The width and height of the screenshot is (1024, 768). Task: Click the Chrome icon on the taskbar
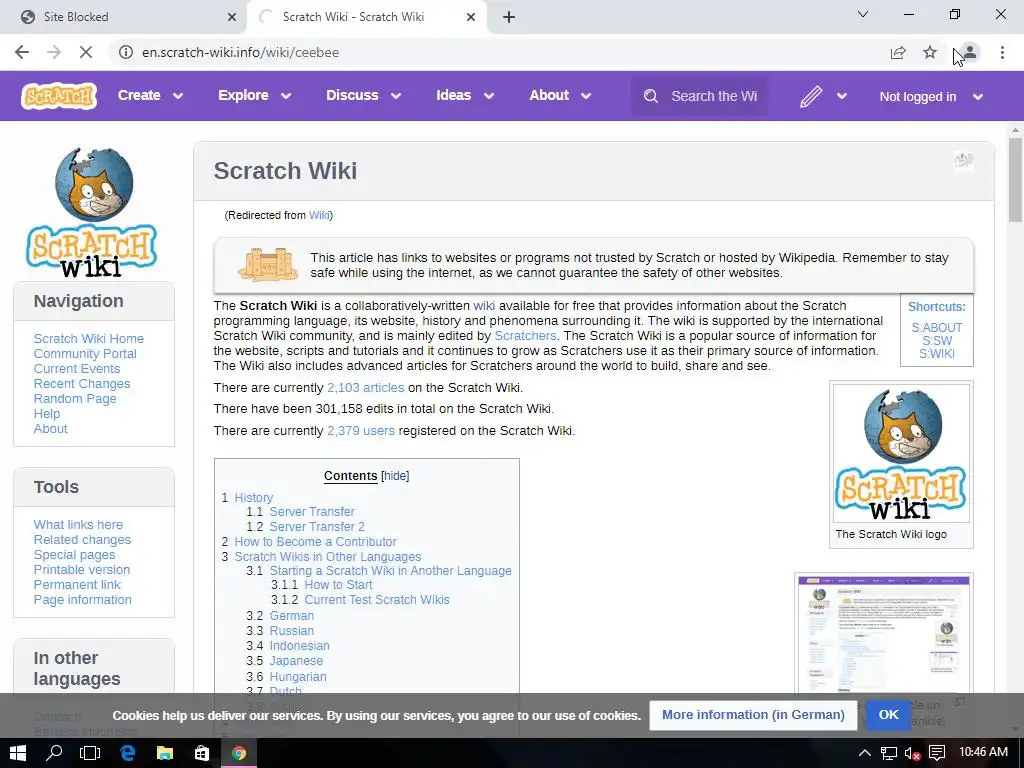(239, 753)
